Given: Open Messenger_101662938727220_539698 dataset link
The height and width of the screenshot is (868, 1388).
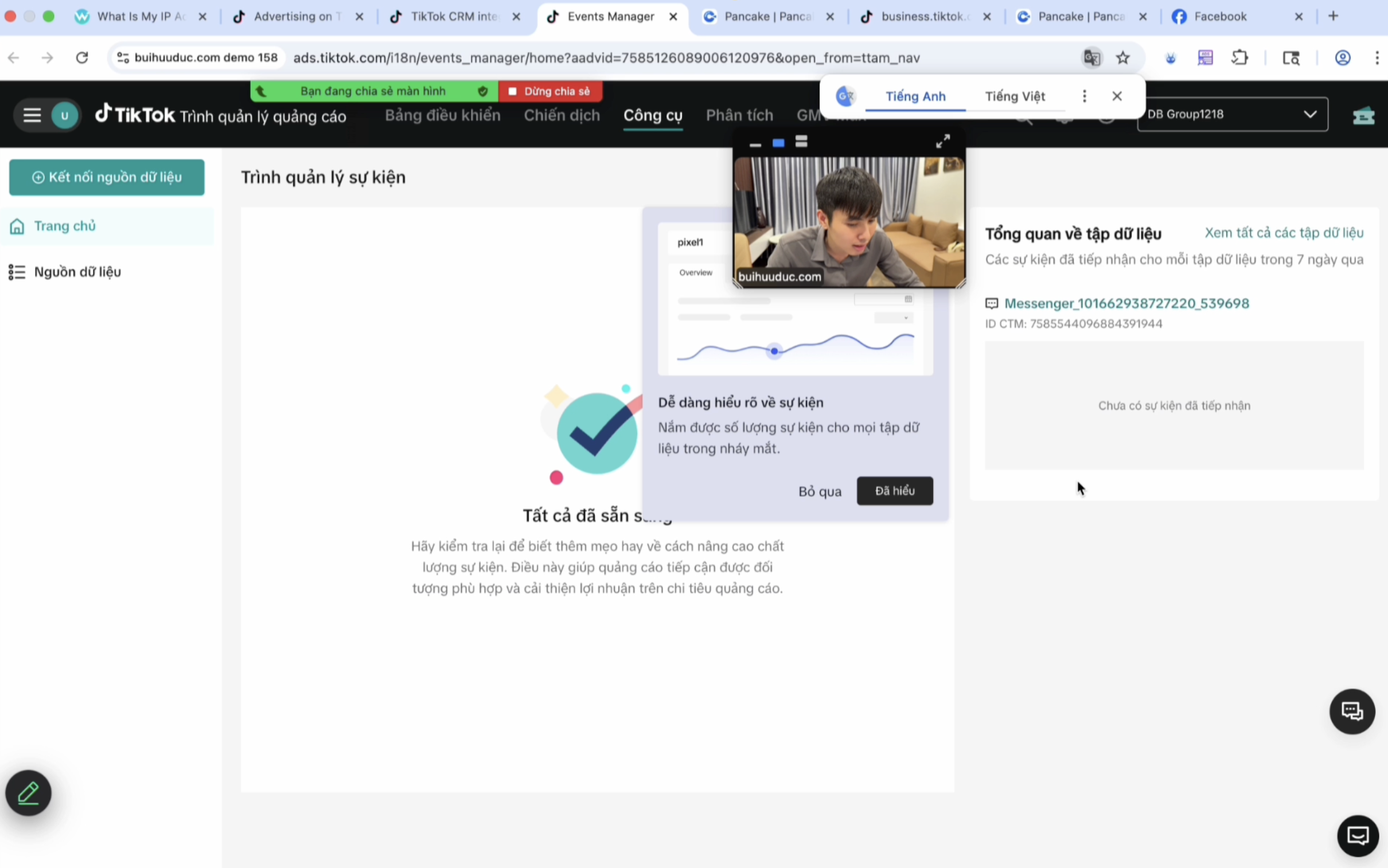Looking at the screenshot, I should click(1126, 303).
